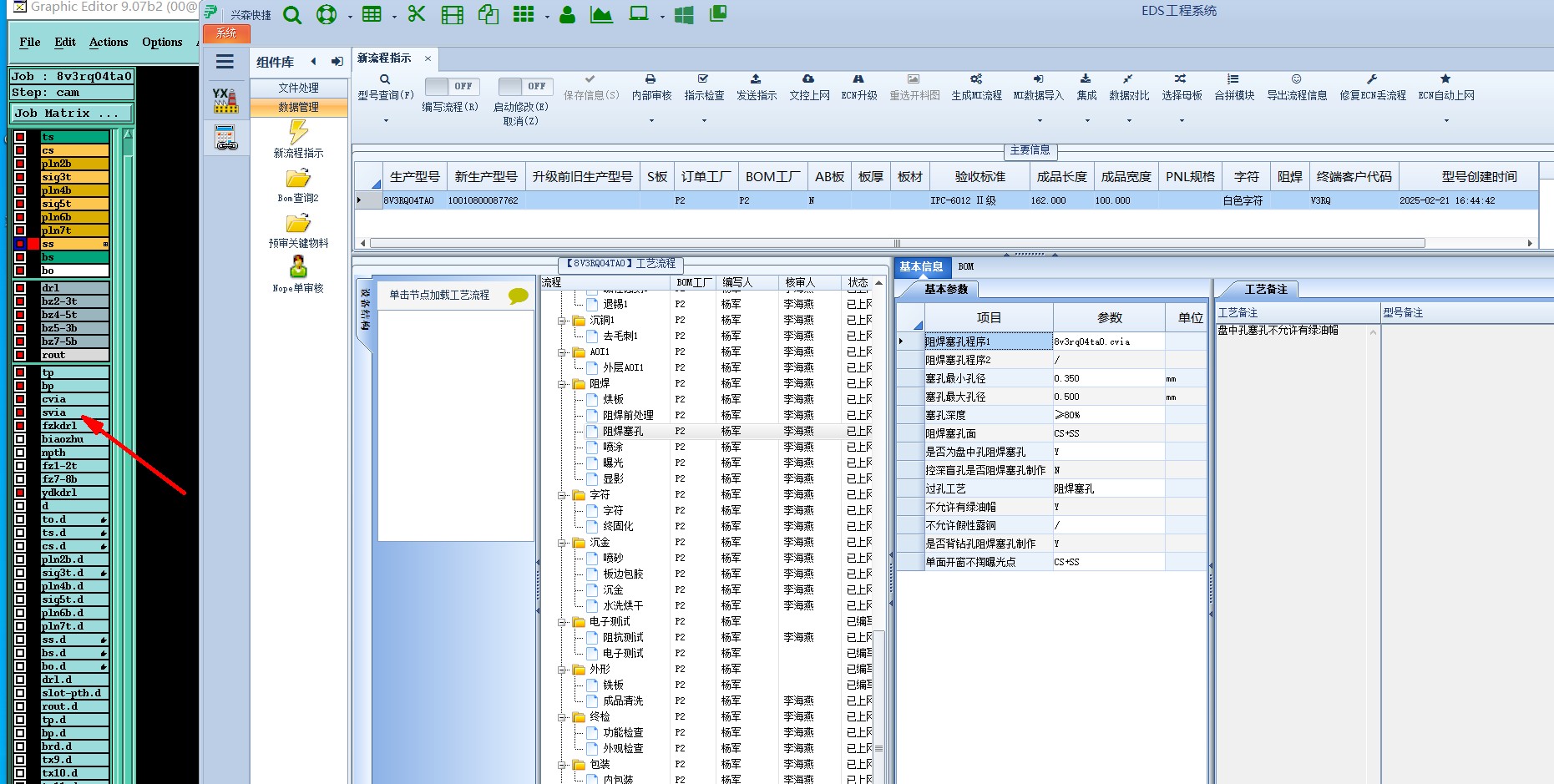Collapse the 沉金 tree folder
Screen dimensions: 1554x784
point(563,543)
